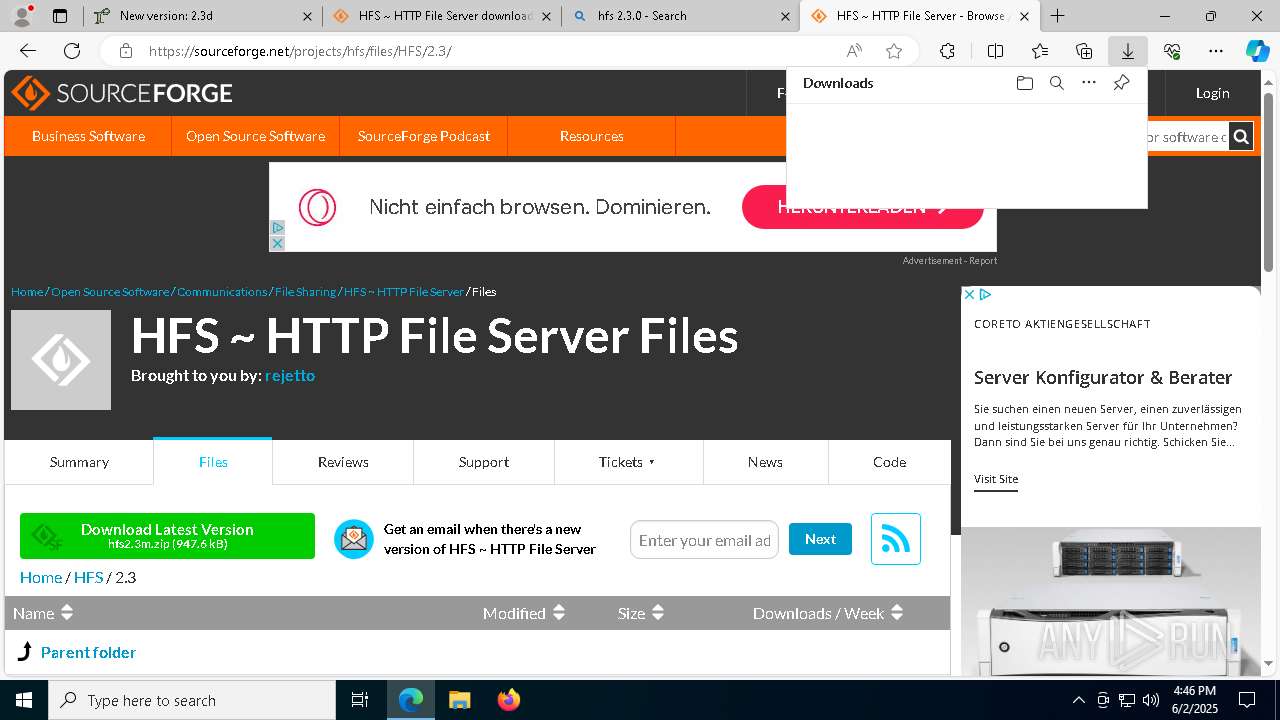Open more options in Downloads panel
This screenshot has width=1280, height=720.
[x=1089, y=83]
